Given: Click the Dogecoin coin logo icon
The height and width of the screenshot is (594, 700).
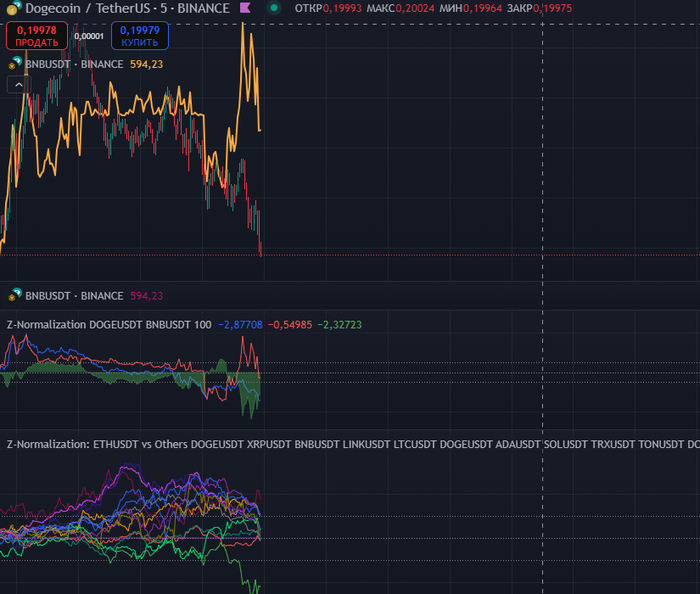Looking at the screenshot, I should 13,8.
